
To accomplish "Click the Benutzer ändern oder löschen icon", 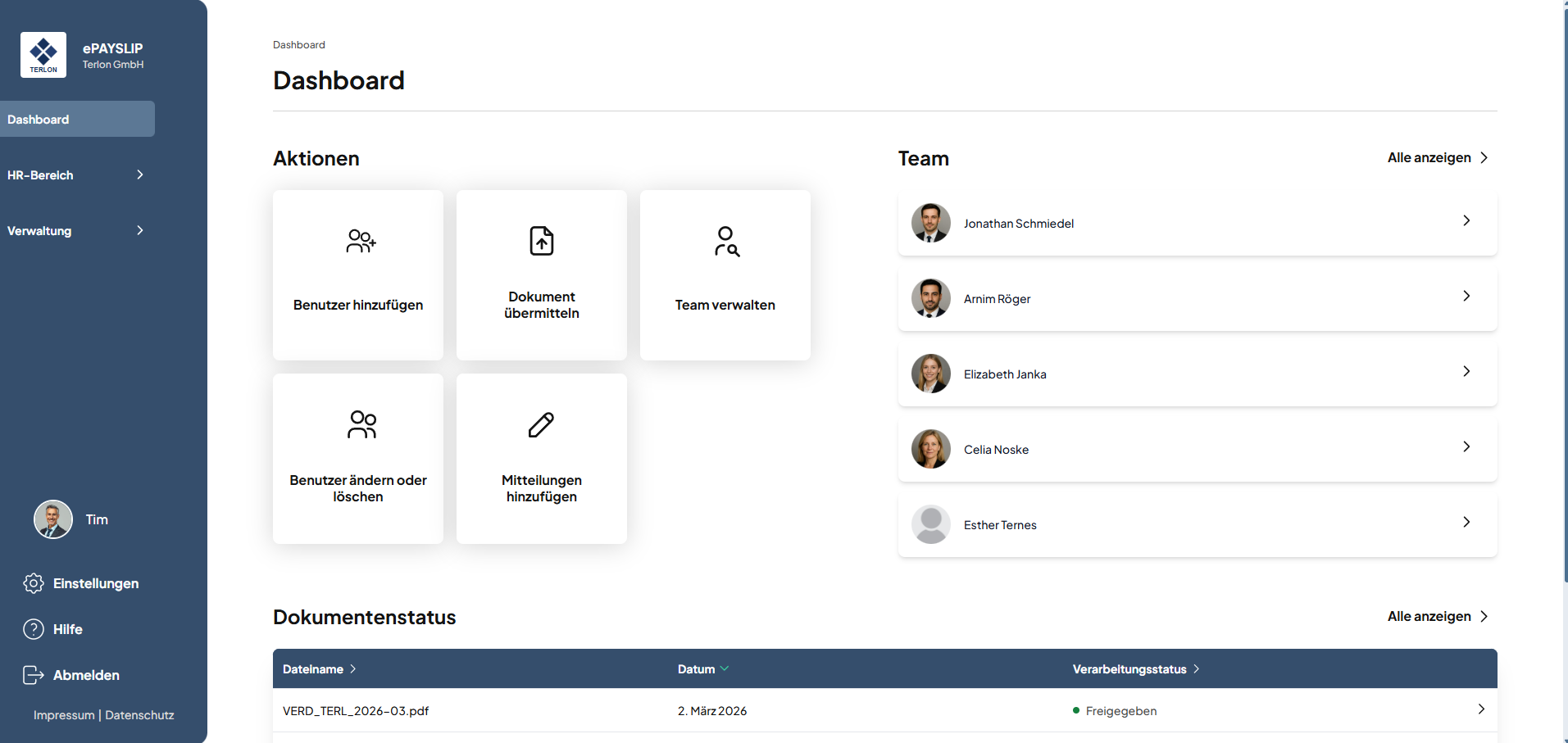I will [x=361, y=424].
